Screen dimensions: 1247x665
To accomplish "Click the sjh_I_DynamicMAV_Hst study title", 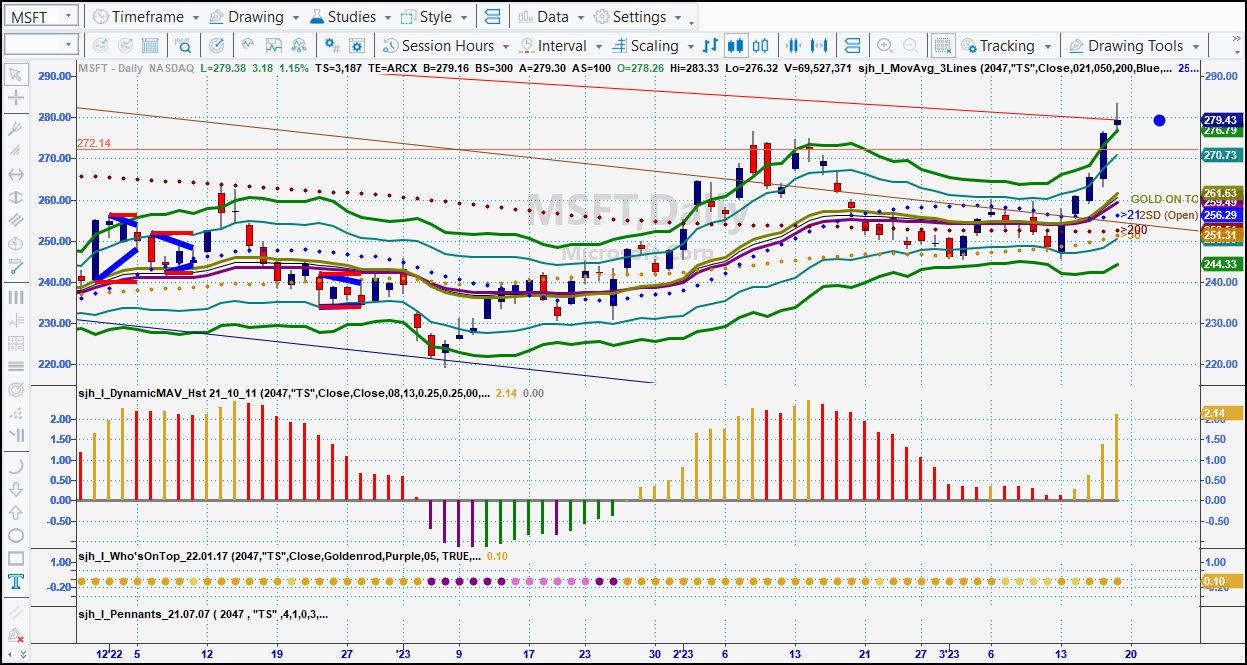I will point(283,393).
